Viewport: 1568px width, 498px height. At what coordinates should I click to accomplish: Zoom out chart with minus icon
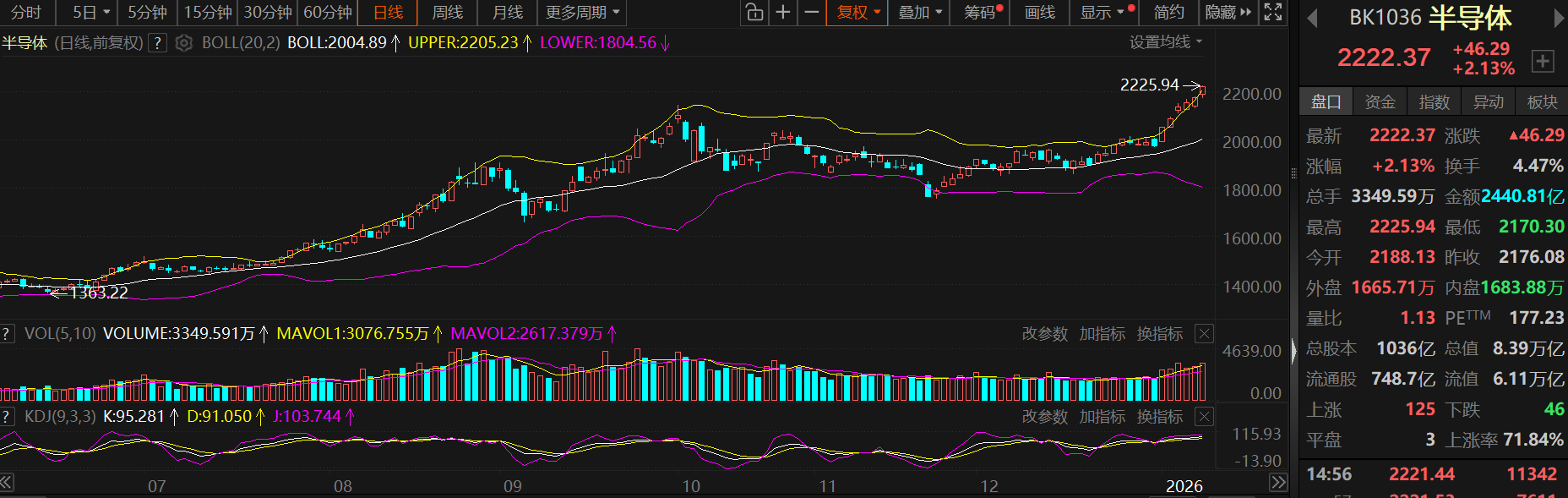click(x=811, y=13)
